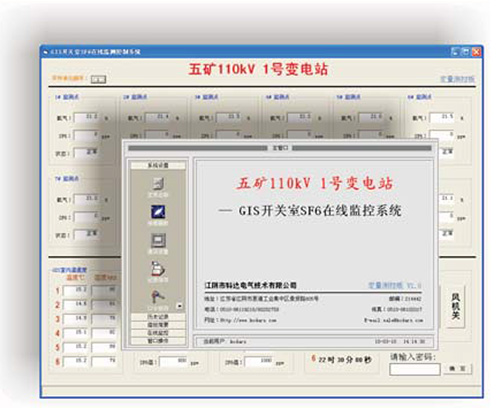Open the 窗口操作 sidebar group
This screenshot has height=417, width=500.
point(158,341)
